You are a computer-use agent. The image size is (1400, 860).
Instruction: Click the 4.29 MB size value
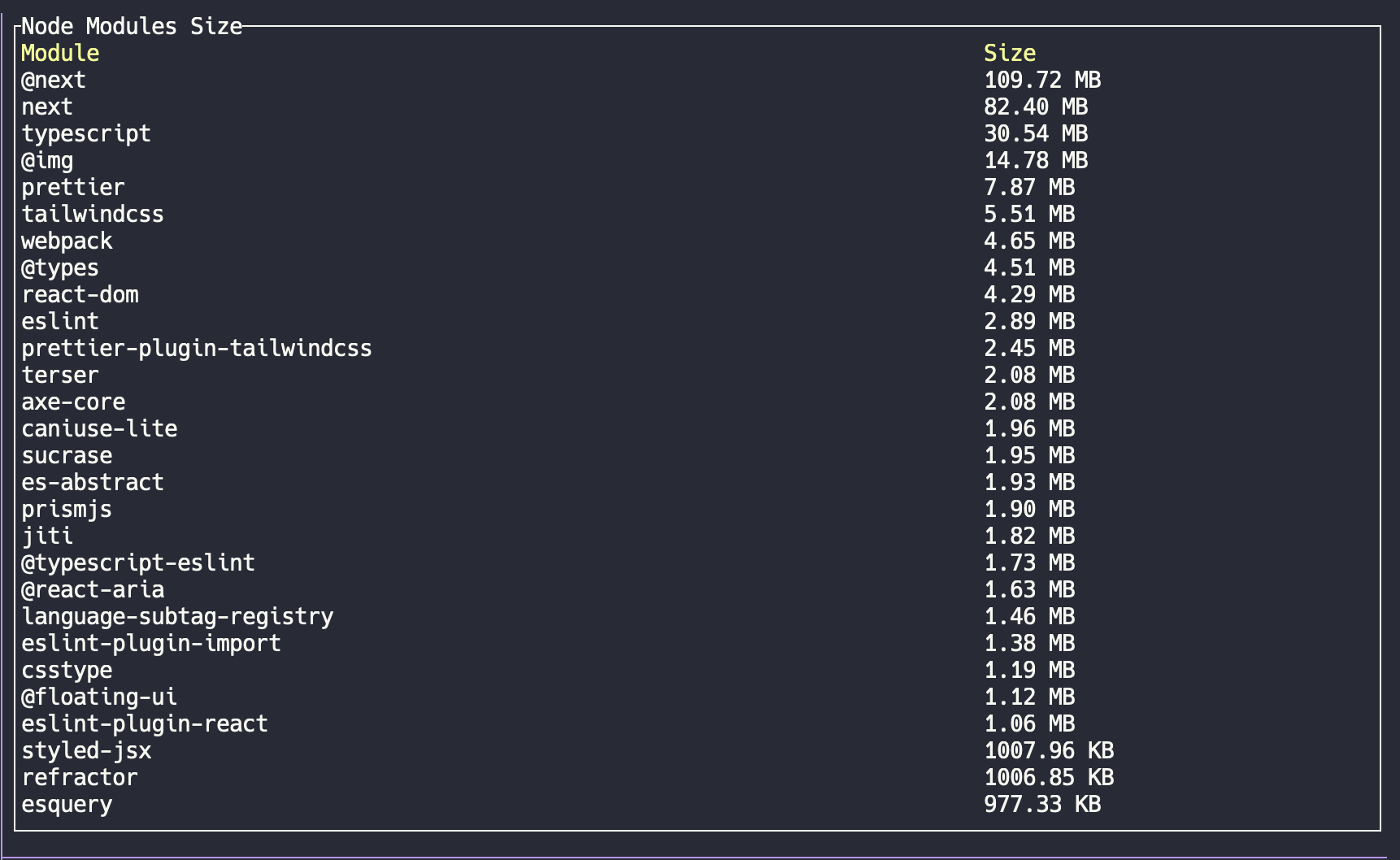[x=1029, y=295]
